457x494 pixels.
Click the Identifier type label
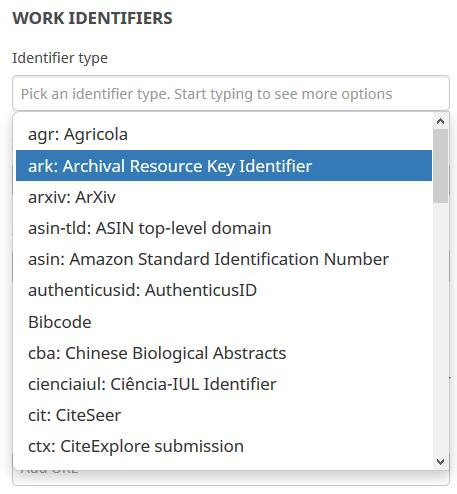click(x=60, y=58)
